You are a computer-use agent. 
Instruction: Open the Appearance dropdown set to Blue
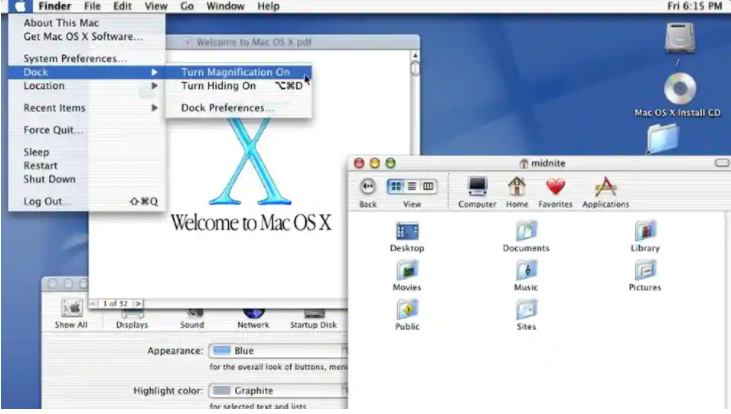pos(277,351)
